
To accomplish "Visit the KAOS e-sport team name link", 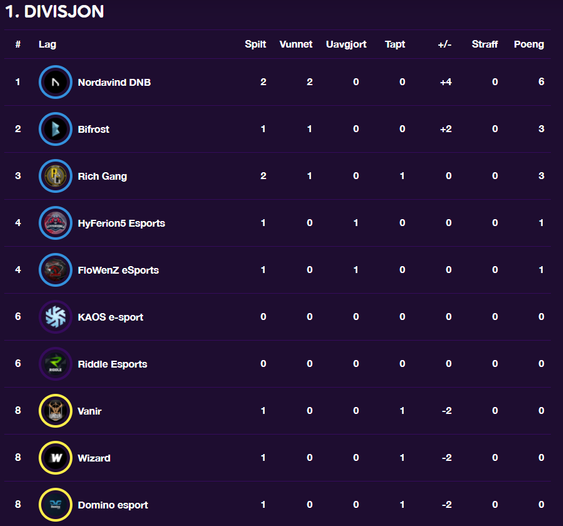I will [110, 317].
